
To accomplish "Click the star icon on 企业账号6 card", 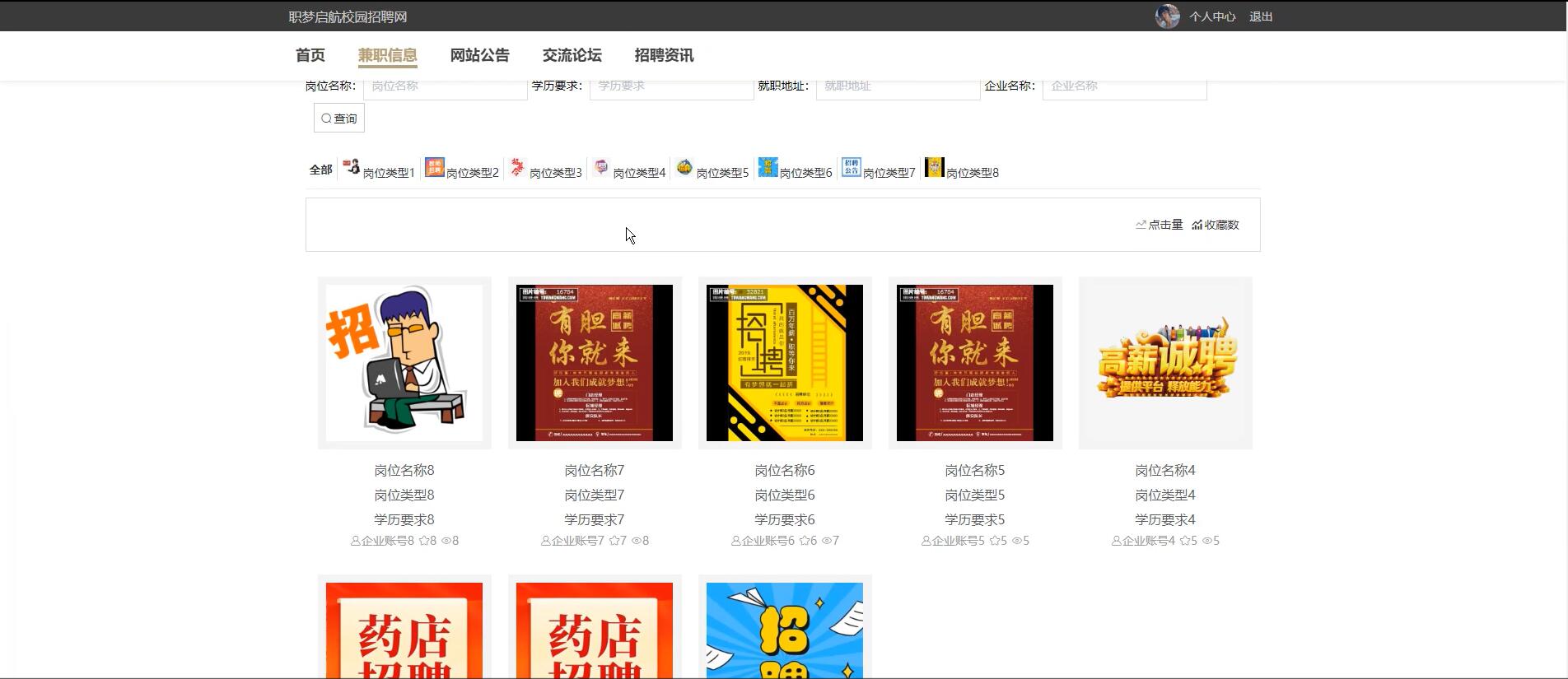I will click(804, 541).
